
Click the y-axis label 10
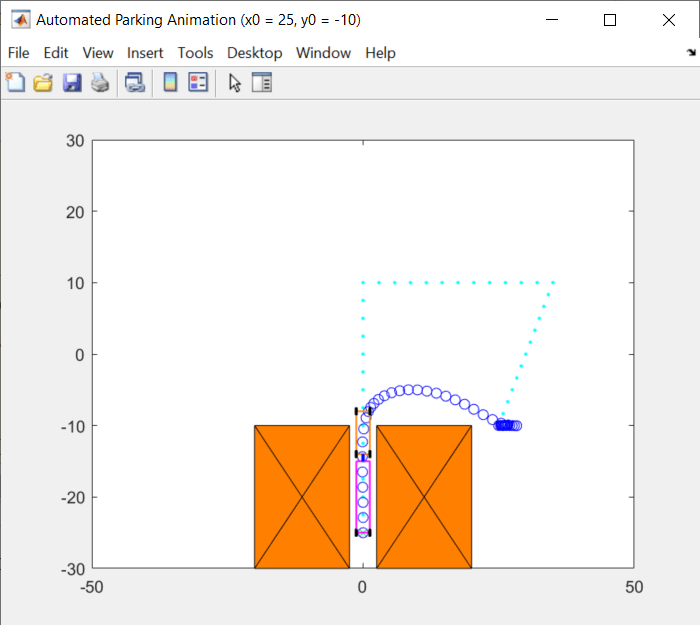tap(75, 283)
